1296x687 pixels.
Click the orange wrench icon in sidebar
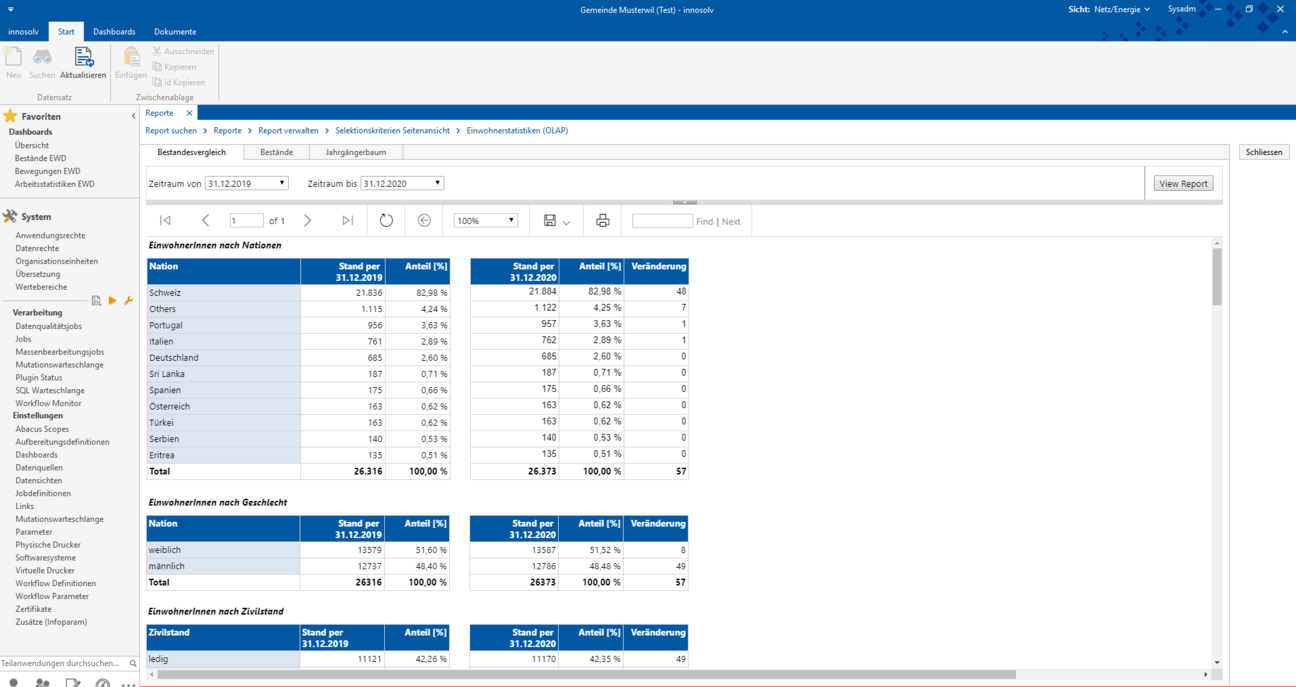(x=128, y=300)
